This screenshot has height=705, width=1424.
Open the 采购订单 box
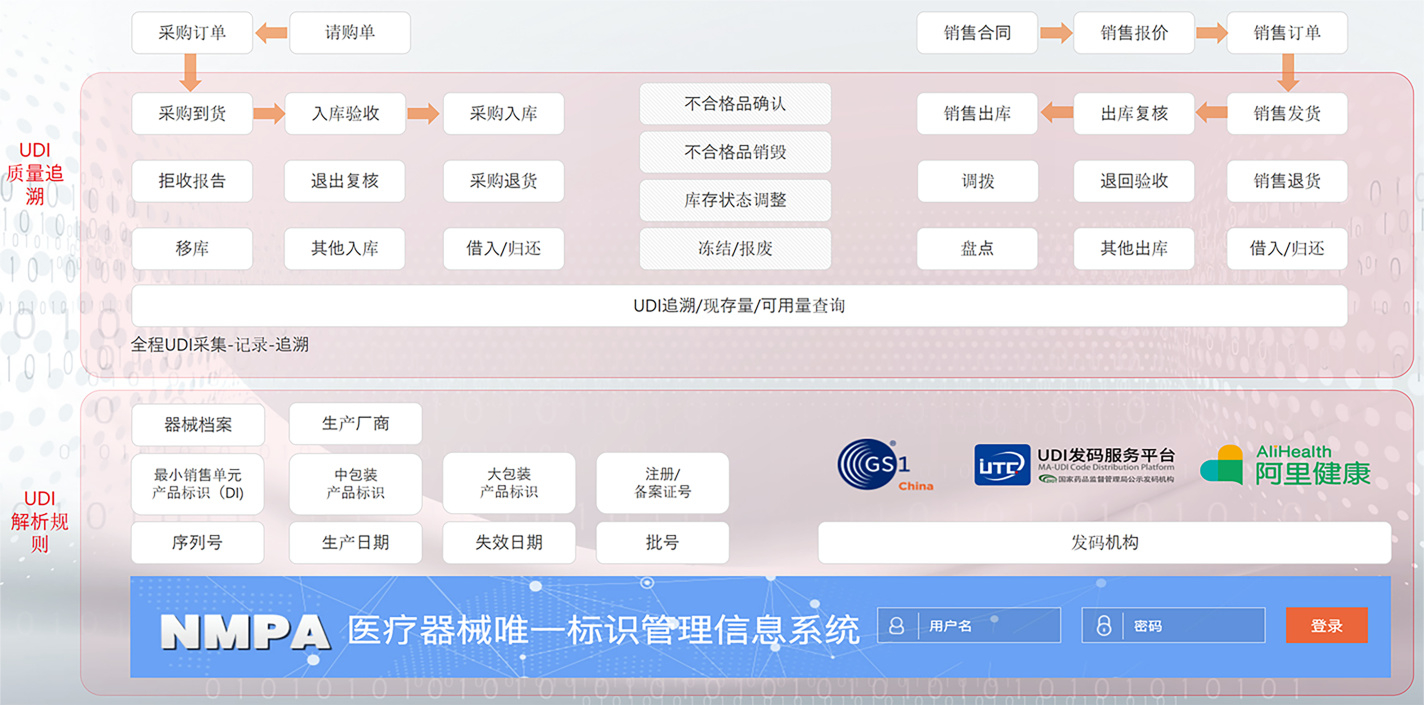[192, 33]
